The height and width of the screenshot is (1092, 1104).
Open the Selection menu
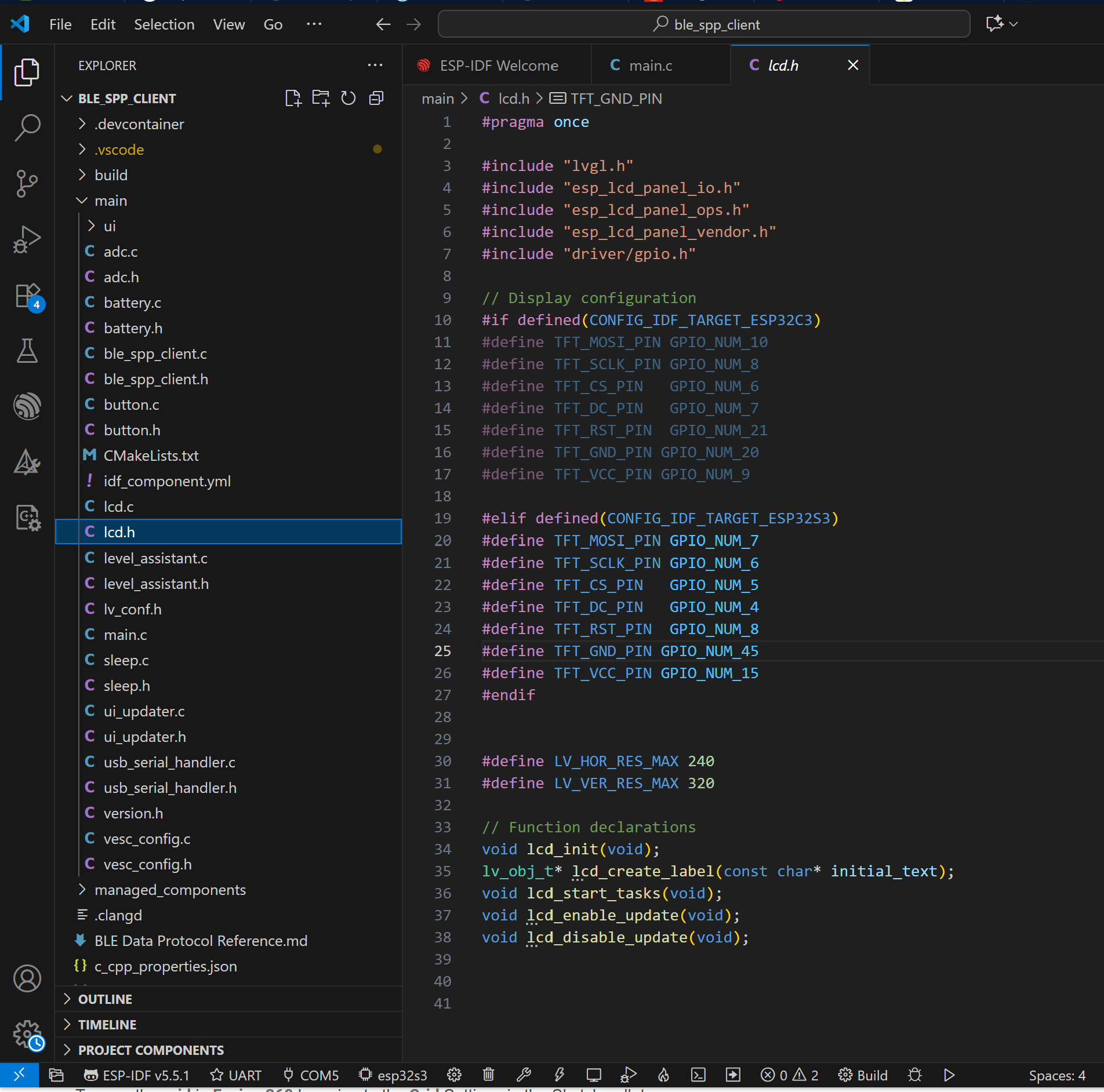[x=164, y=24]
